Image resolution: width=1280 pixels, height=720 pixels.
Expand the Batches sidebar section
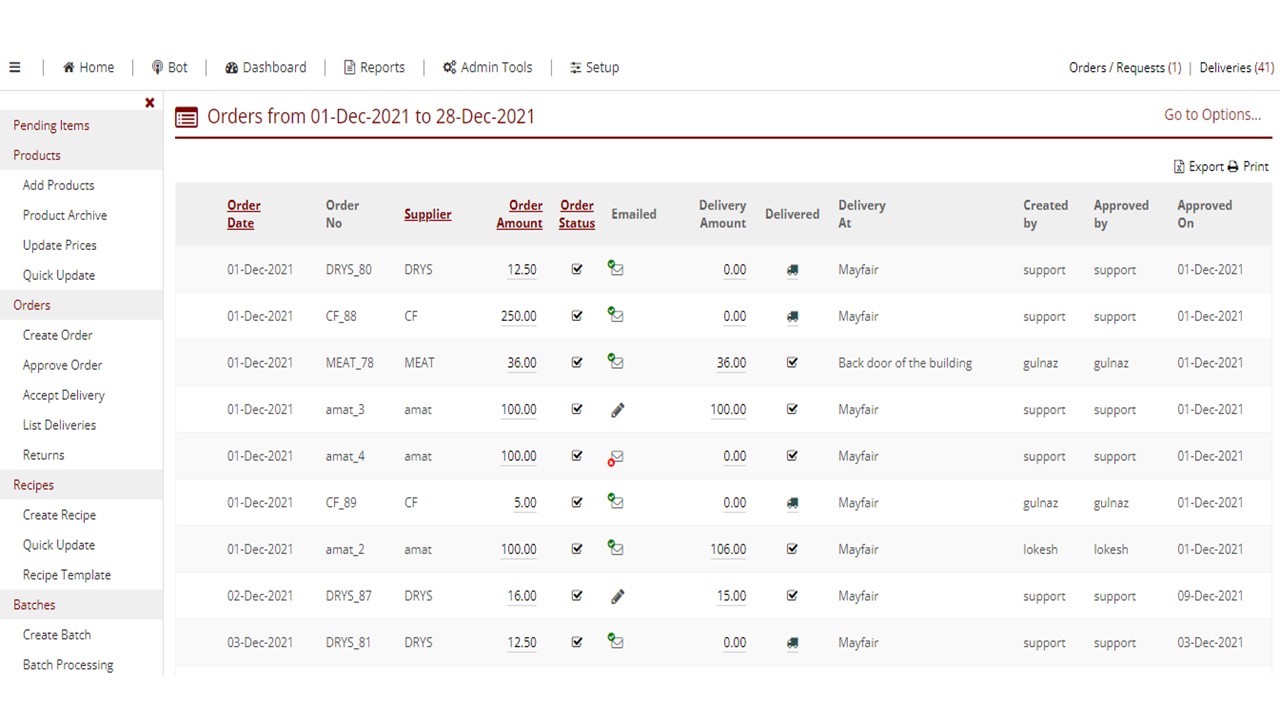pos(34,605)
